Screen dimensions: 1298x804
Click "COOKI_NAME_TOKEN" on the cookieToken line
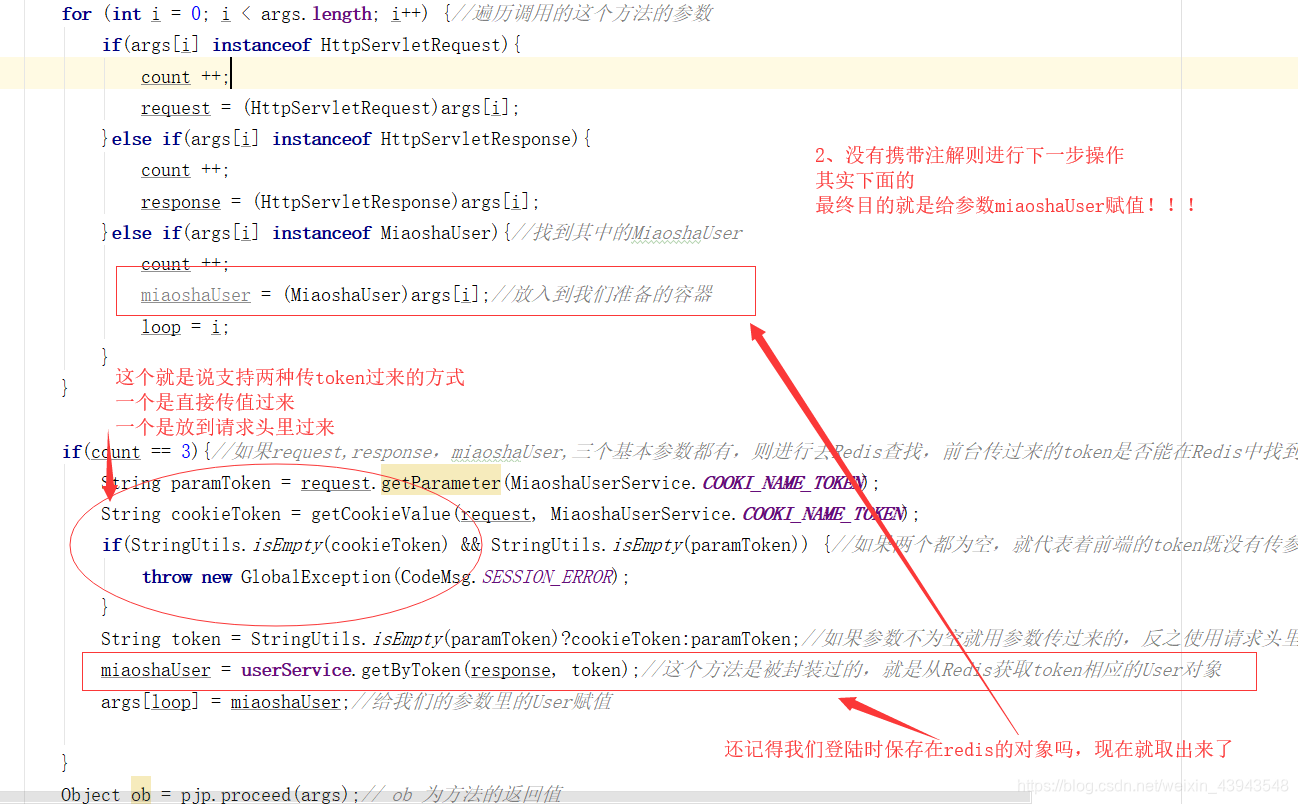(x=823, y=514)
